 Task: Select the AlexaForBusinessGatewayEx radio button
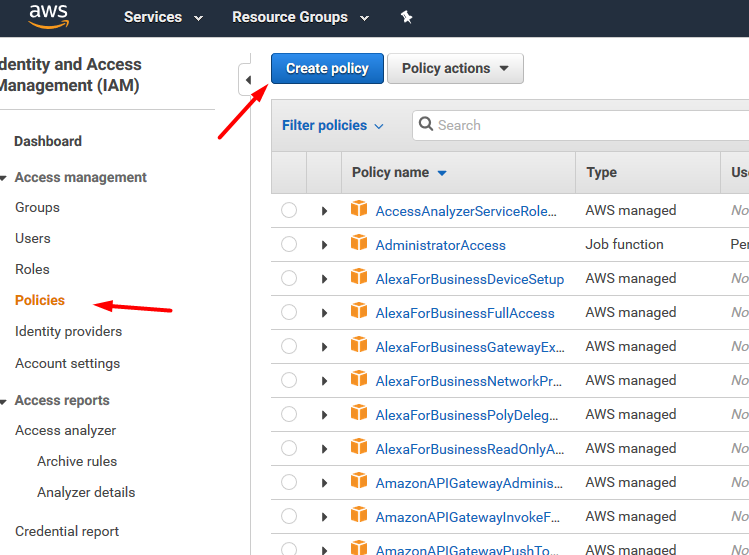click(289, 346)
